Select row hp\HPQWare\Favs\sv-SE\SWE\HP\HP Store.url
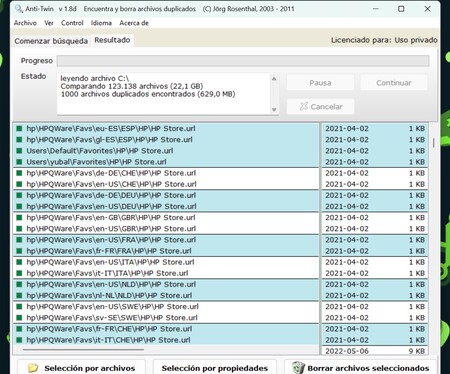This screenshot has height=374, width=450. [x=166, y=318]
